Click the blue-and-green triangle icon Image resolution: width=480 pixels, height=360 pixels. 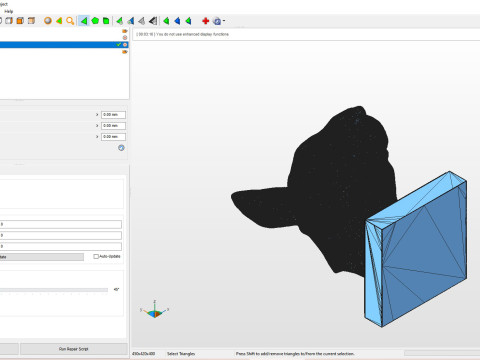[130, 21]
